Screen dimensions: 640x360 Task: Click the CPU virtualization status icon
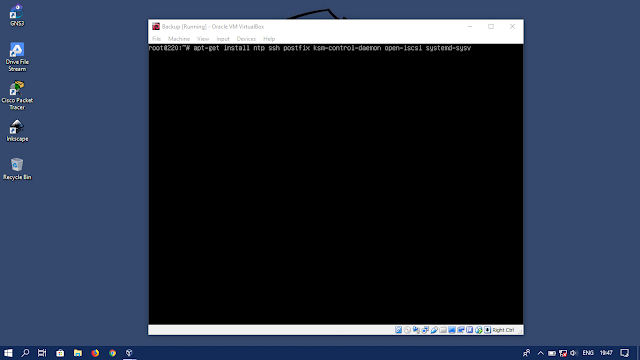pos(469,330)
